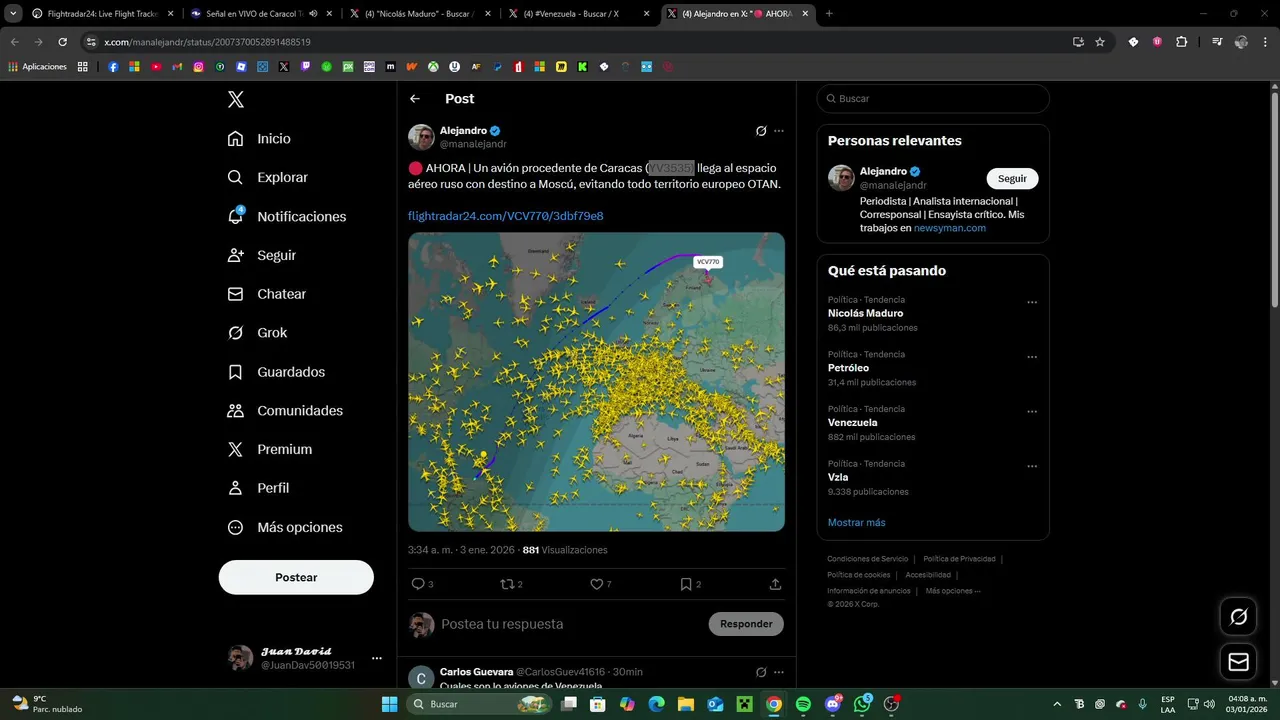Open the Explorar page
Viewport: 1280px width, 720px height.
click(267, 177)
